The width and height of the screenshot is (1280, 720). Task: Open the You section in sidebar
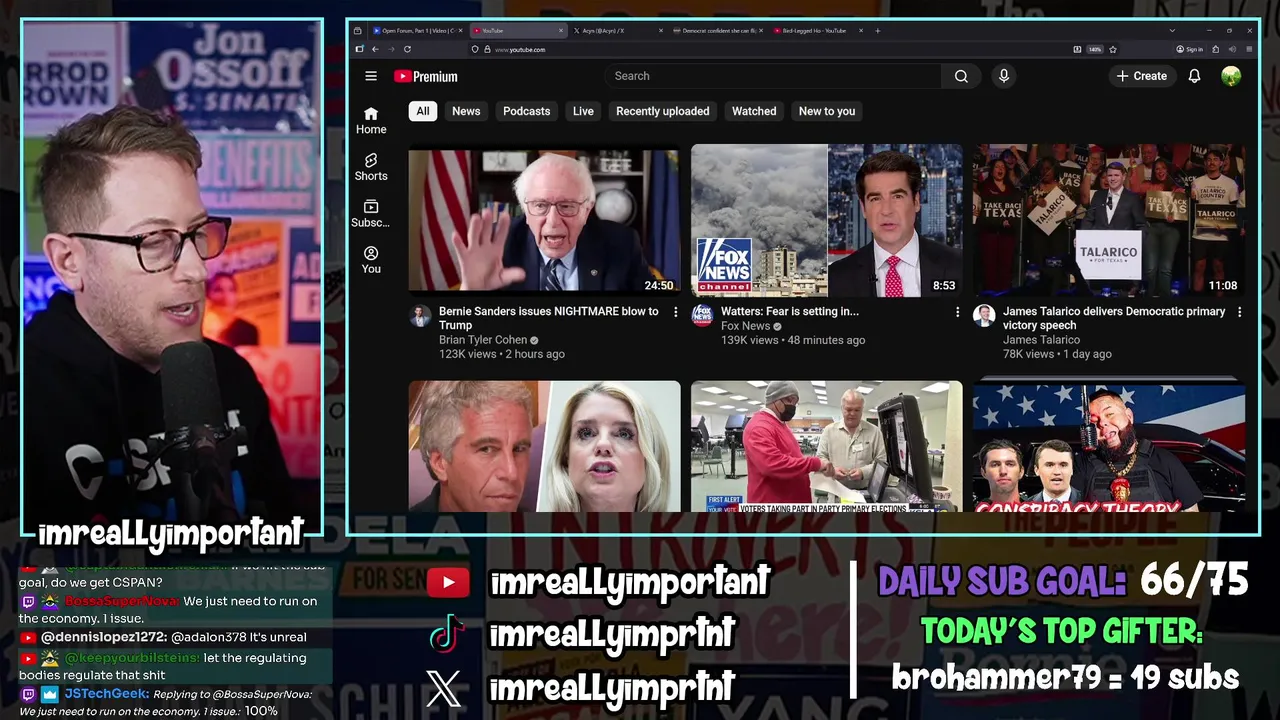(371, 259)
